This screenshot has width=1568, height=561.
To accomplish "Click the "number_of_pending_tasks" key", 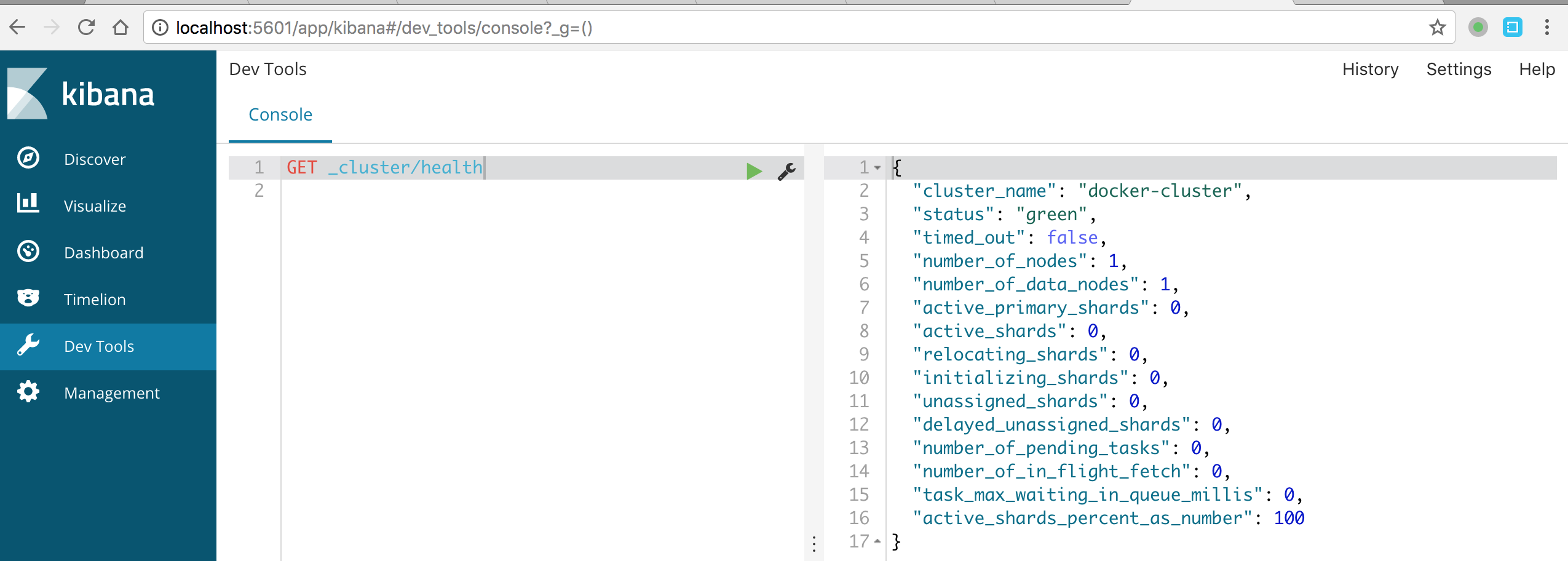I will coord(1041,448).
